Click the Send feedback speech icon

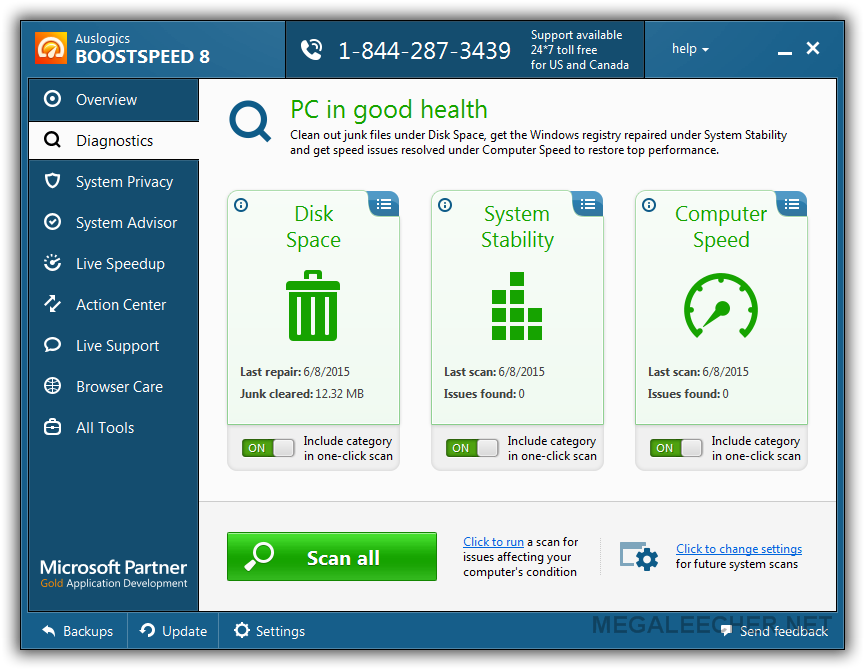(727, 631)
